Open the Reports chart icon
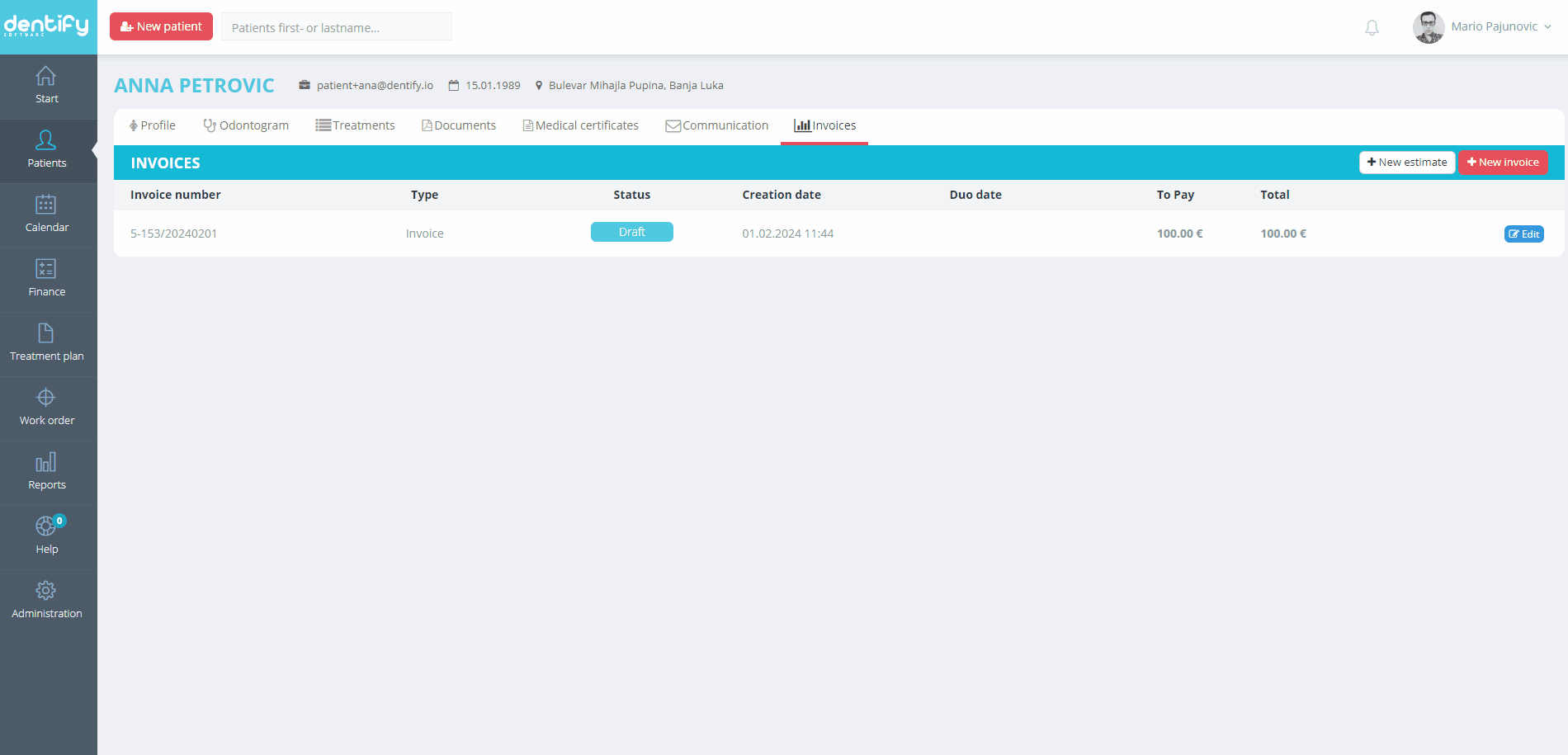Viewport: 1568px width, 755px height. pos(46,463)
